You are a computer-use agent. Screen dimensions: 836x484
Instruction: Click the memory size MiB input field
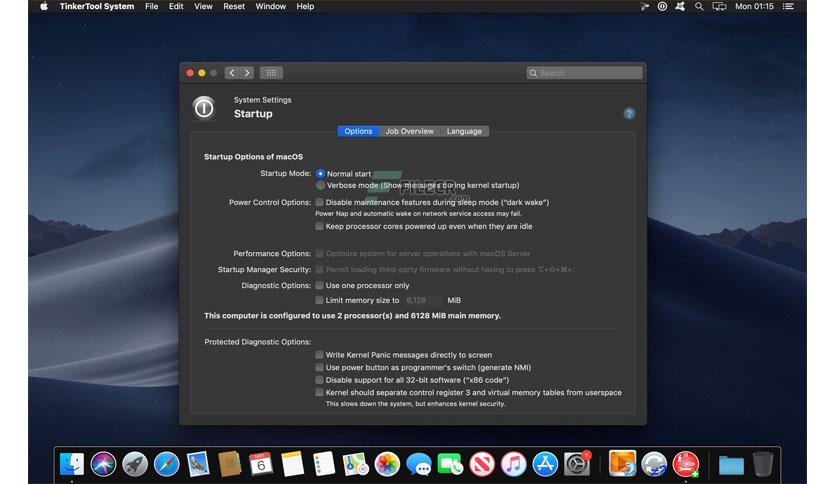click(423, 300)
